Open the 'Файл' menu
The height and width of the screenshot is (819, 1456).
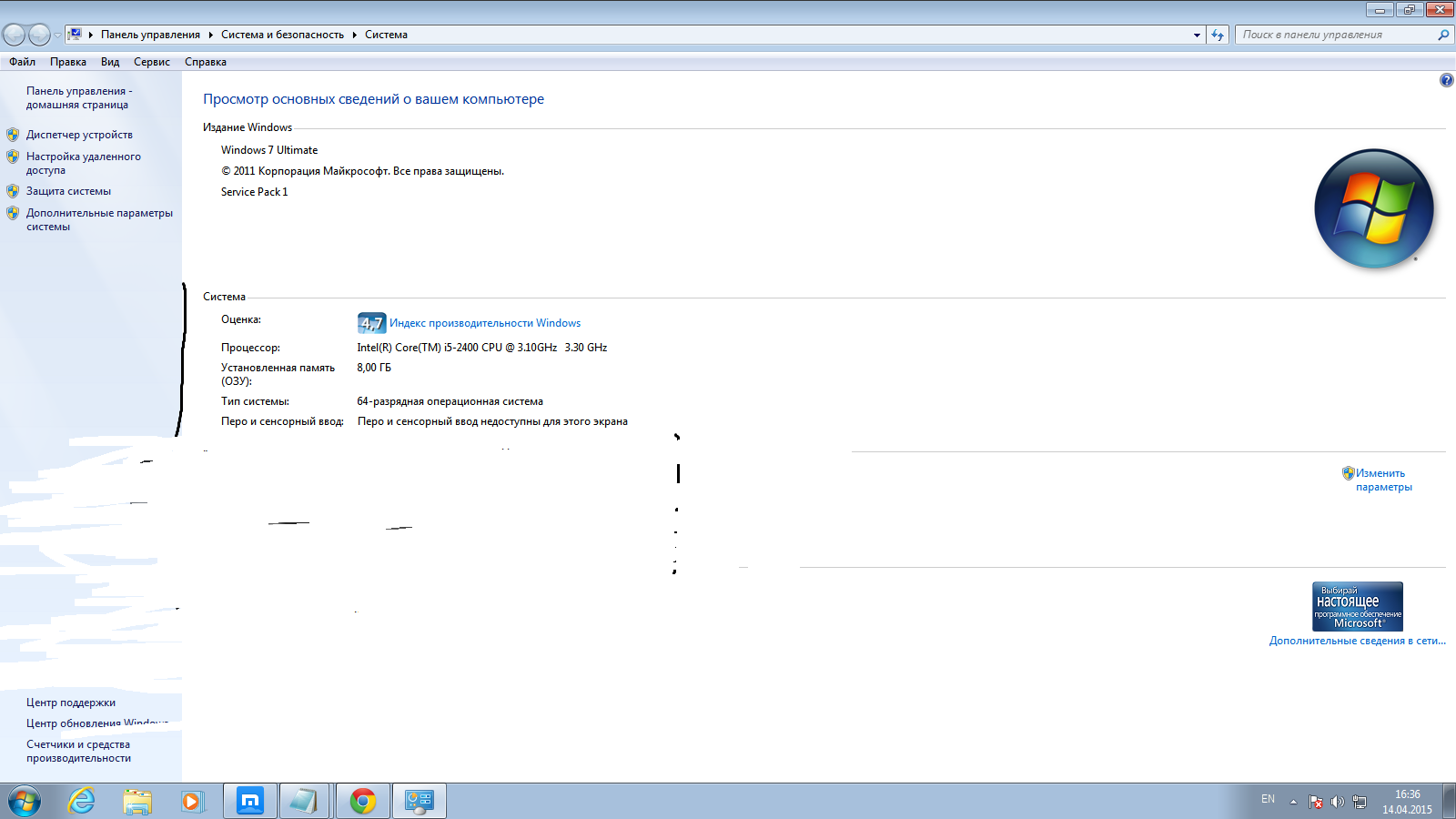(23, 62)
